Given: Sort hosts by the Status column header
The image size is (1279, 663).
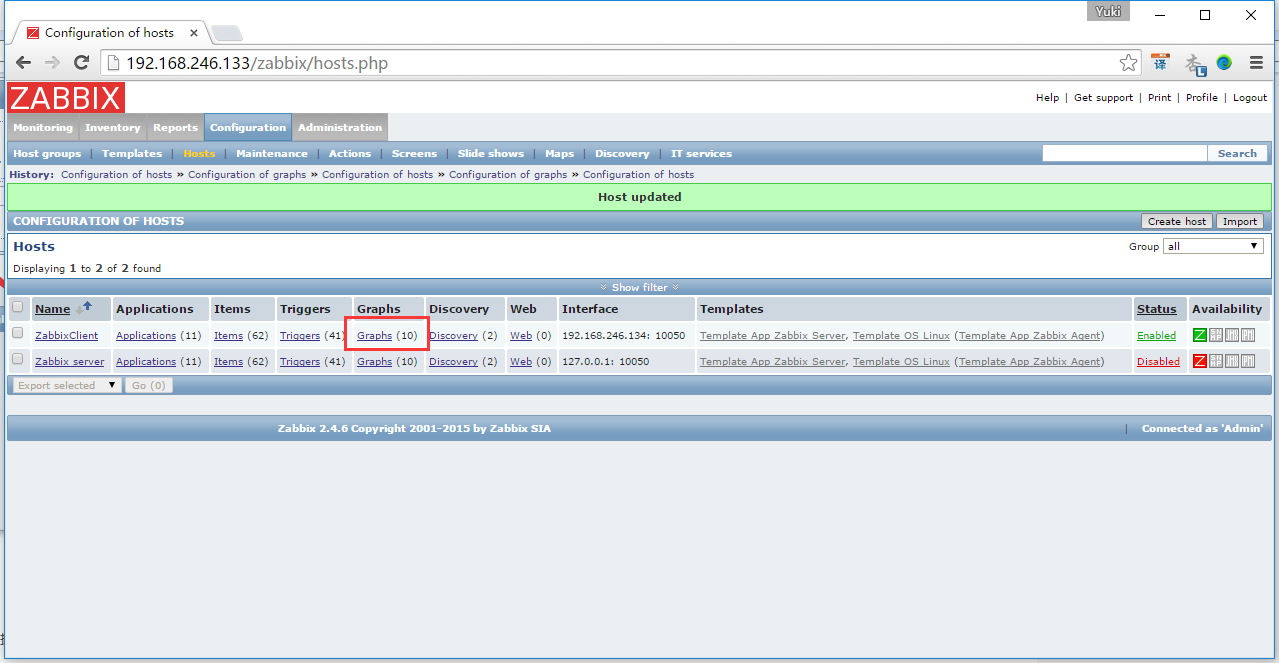Looking at the screenshot, I should point(1156,309).
